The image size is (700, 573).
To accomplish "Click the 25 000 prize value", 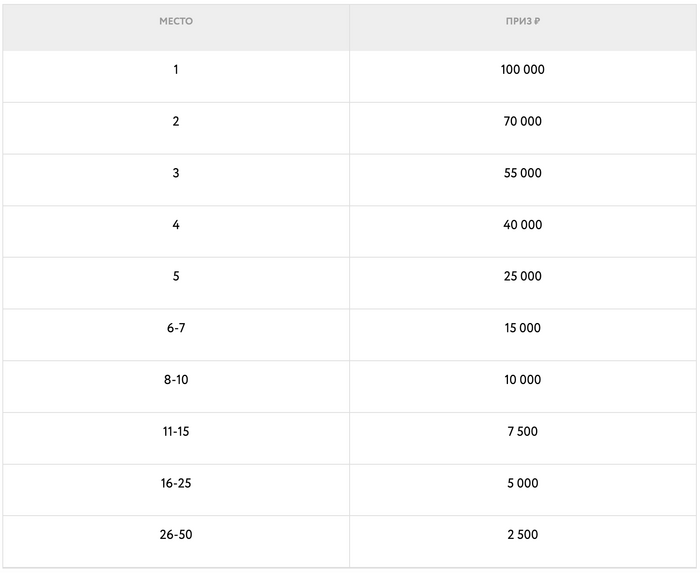I will 522,277.
